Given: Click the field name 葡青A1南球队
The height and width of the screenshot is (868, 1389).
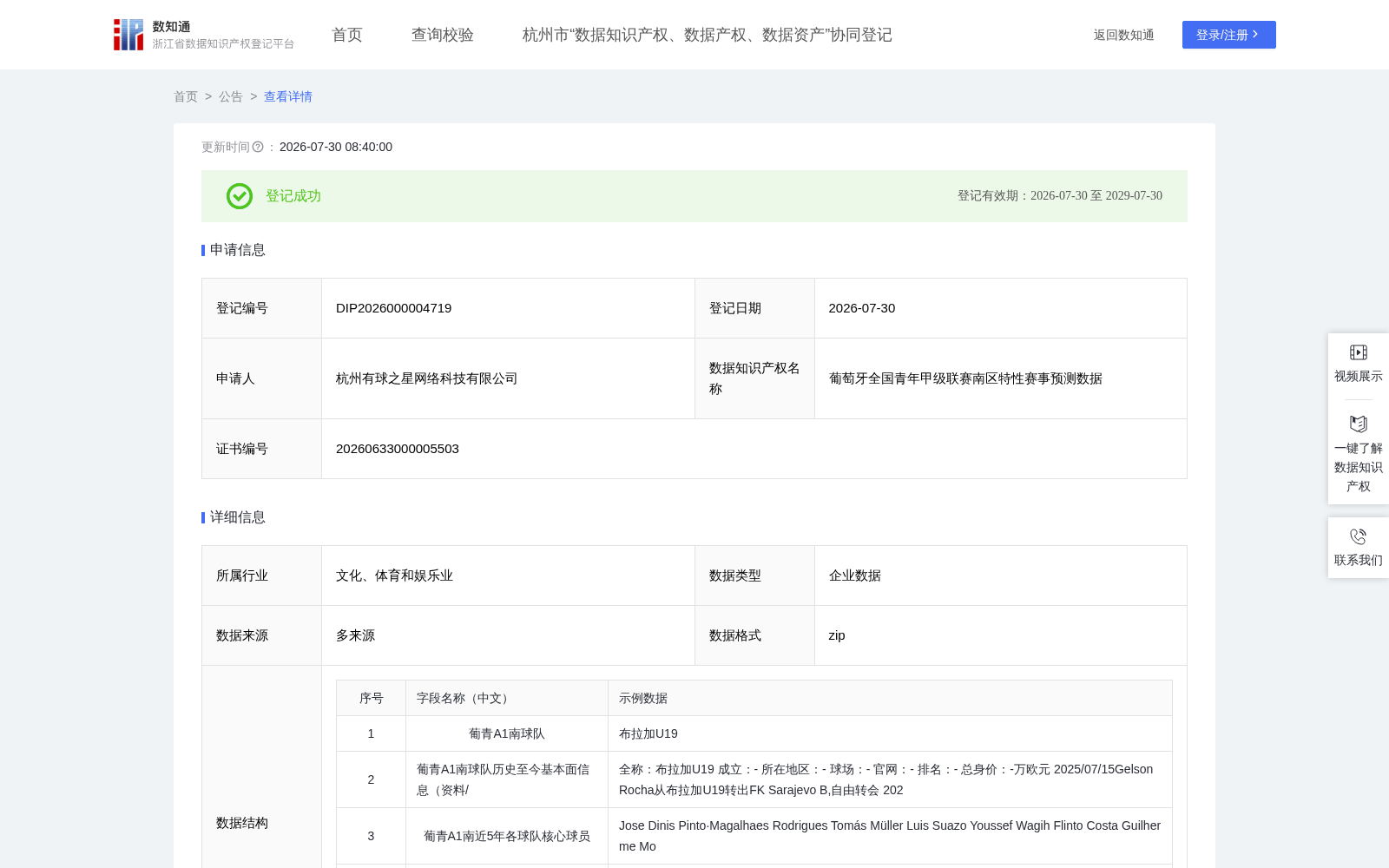Looking at the screenshot, I should 507,733.
